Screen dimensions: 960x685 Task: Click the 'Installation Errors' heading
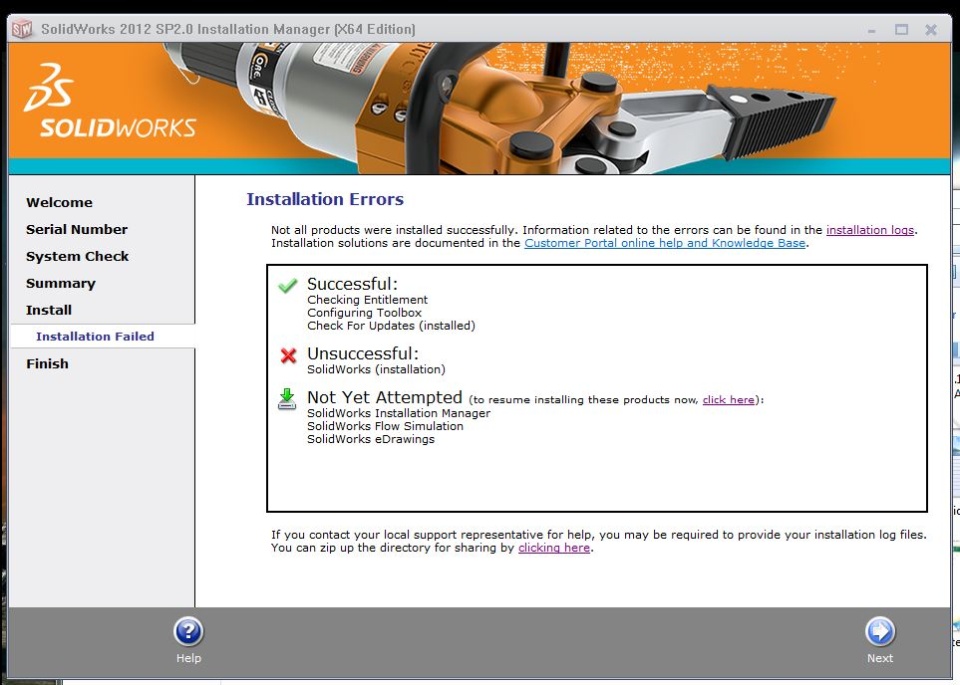pos(325,199)
